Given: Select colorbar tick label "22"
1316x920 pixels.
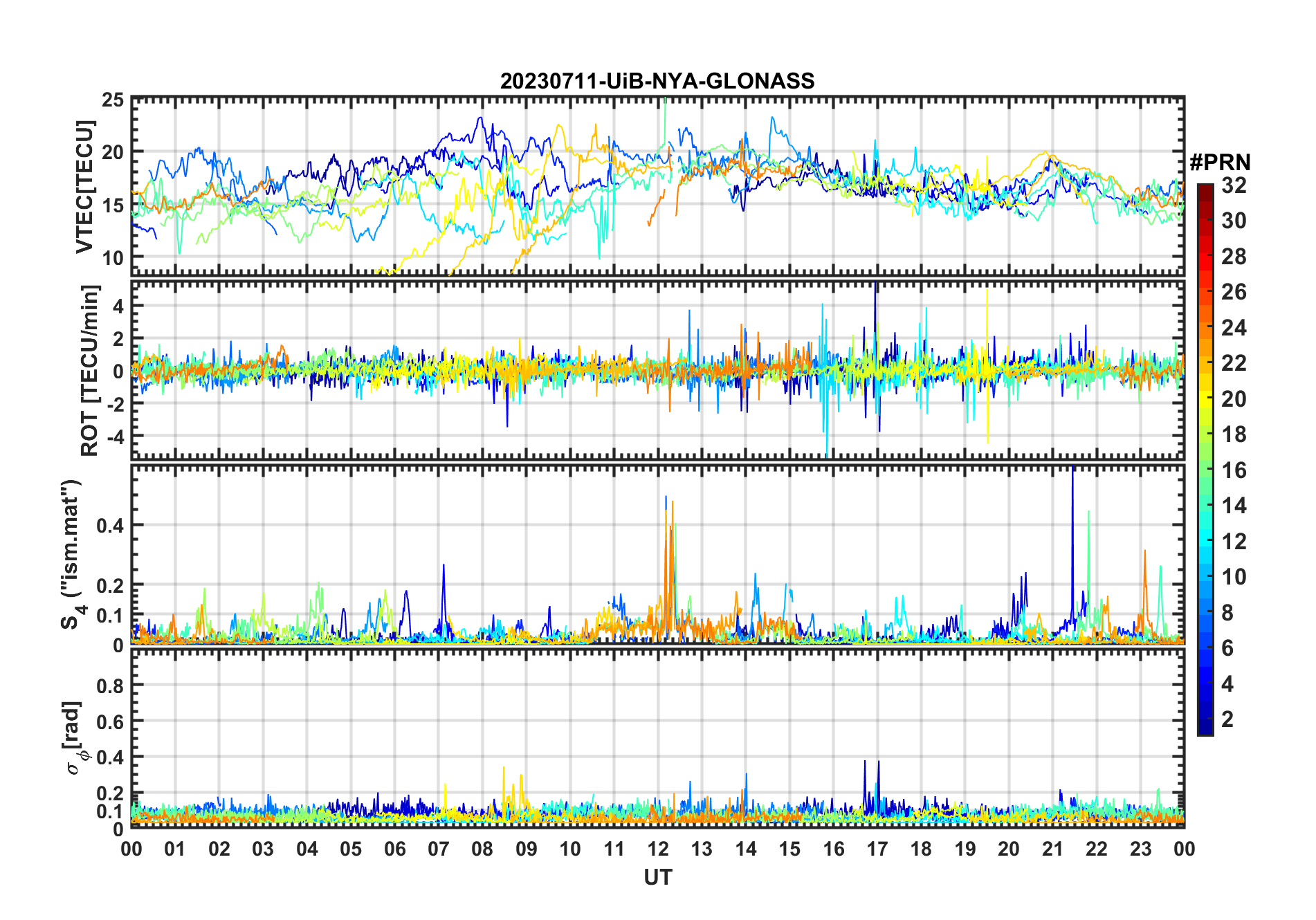Looking at the screenshot, I should point(1234,363).
